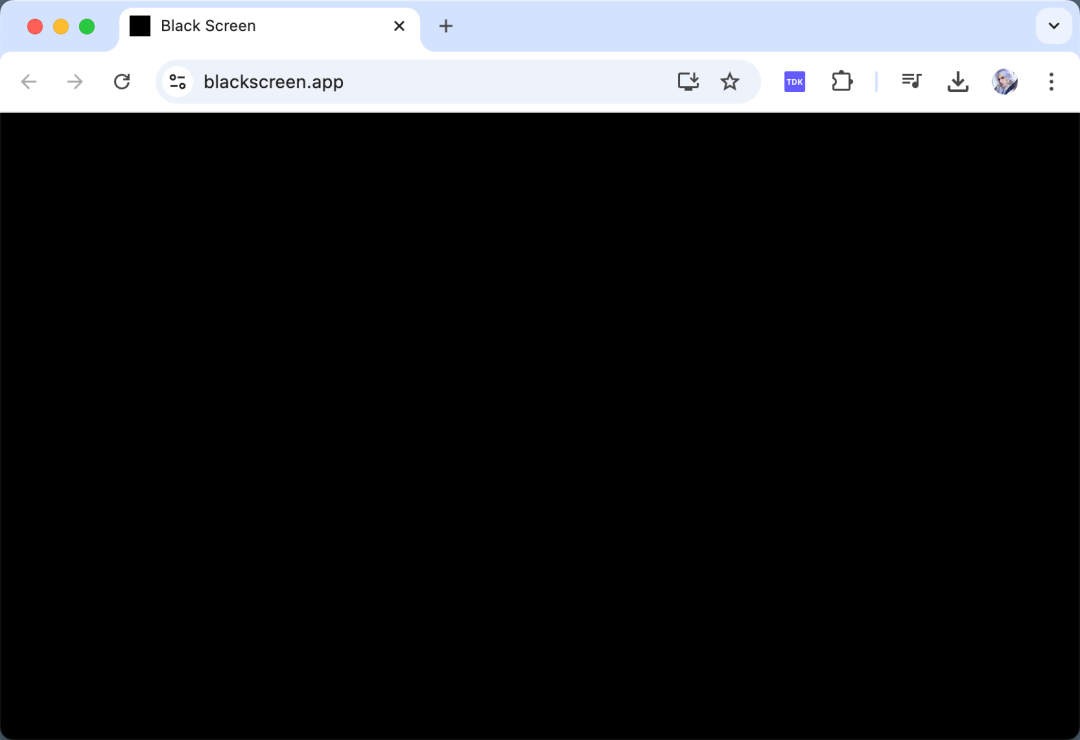Open the Chrome three-dot menu
Image resolution: width=1080 pixels, height=740 pixels.
[1051, 82]
